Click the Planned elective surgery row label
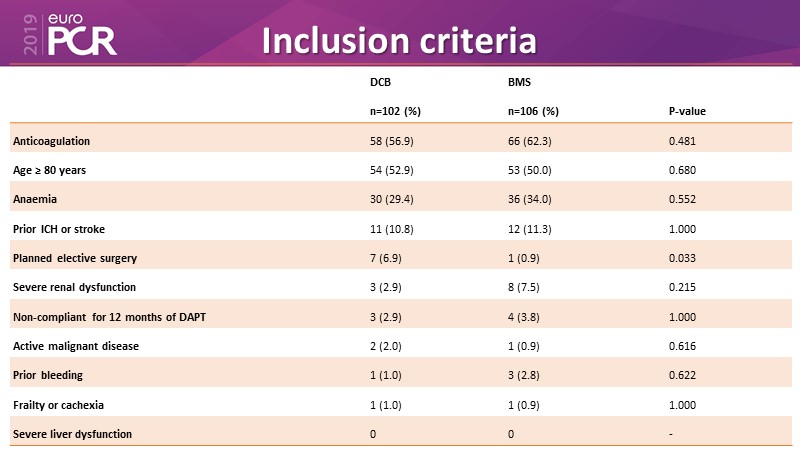 pyautogui.click(x=75, y=258)
